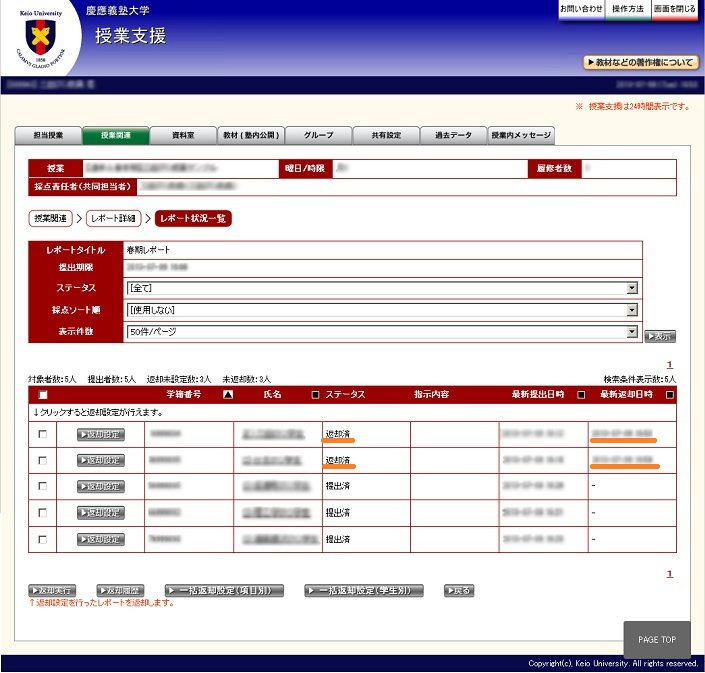705x673 pixels.
Task: Open the 教材などの著作権について link
Action: [641, 62]
